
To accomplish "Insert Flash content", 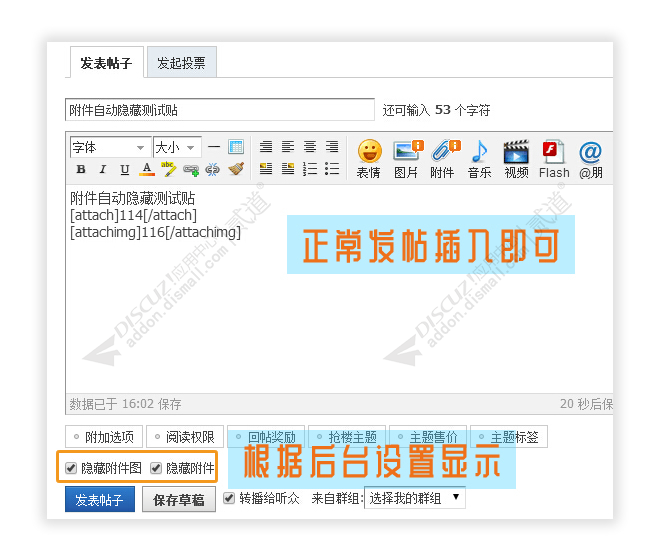I will [x=554, y=159].
